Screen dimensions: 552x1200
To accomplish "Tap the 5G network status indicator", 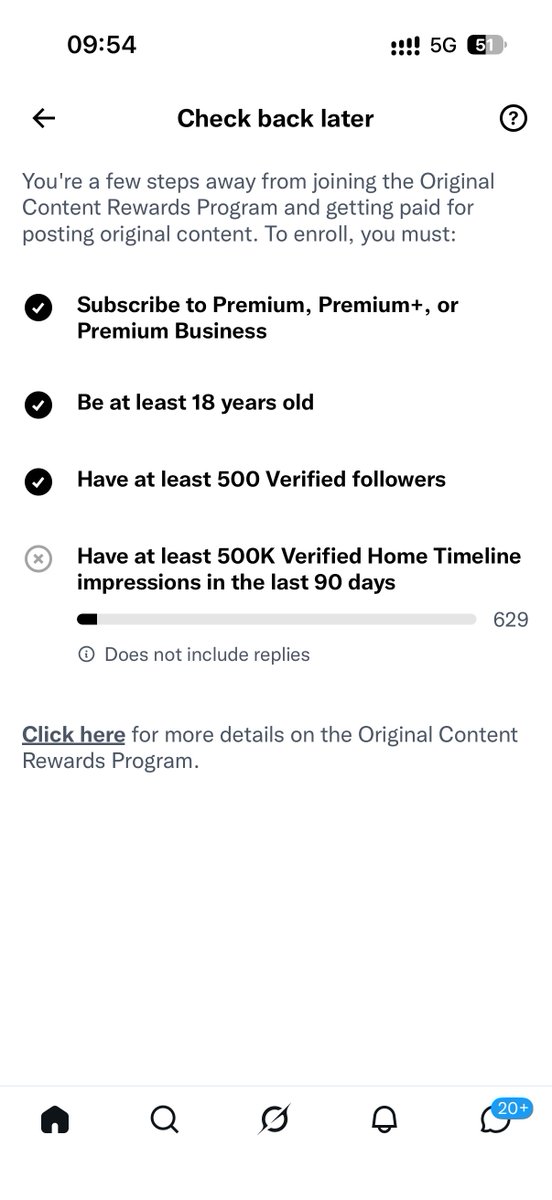I will click(x=443, y=46).
